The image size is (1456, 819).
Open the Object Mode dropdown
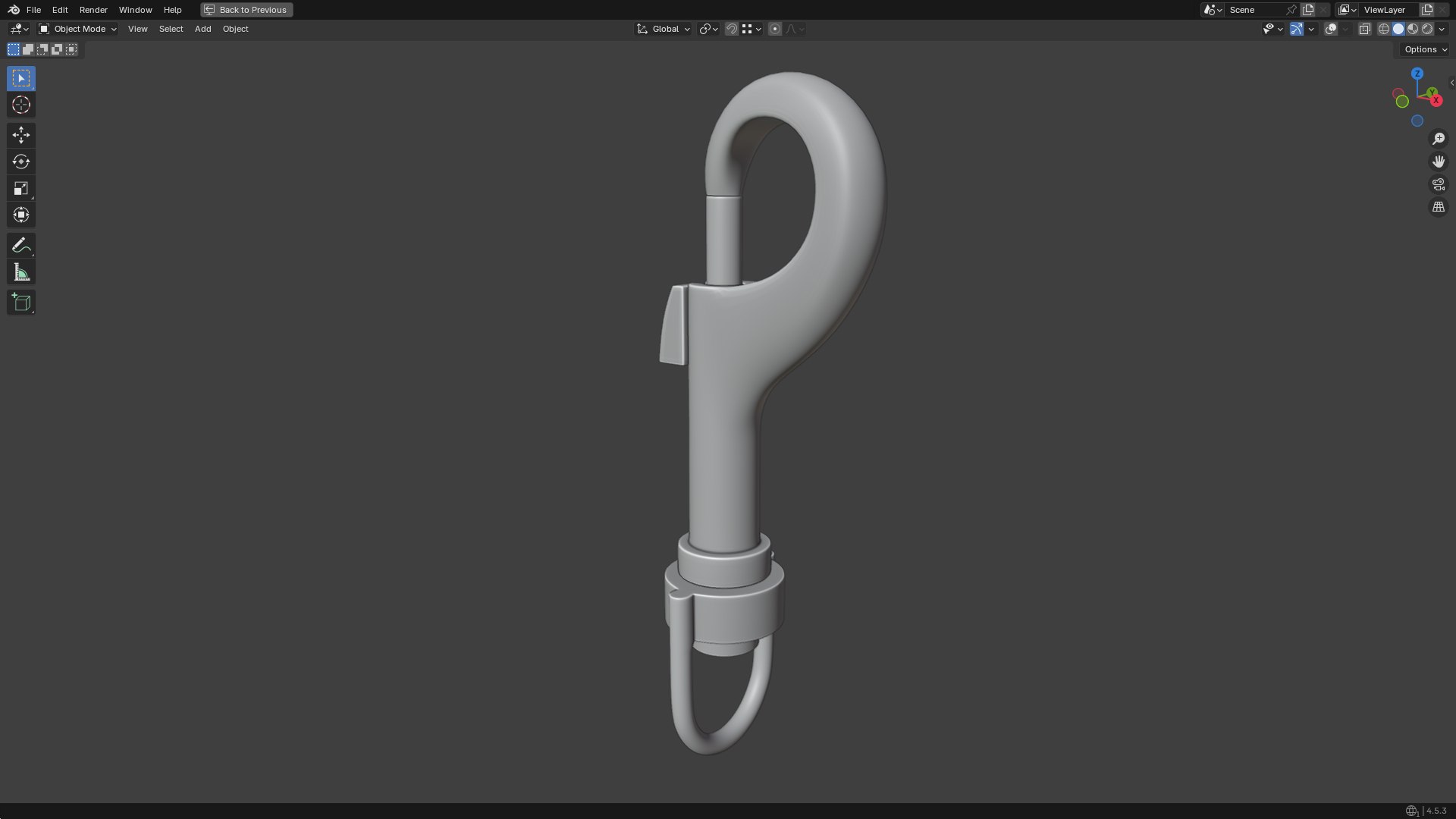click(x=77, y=29)
